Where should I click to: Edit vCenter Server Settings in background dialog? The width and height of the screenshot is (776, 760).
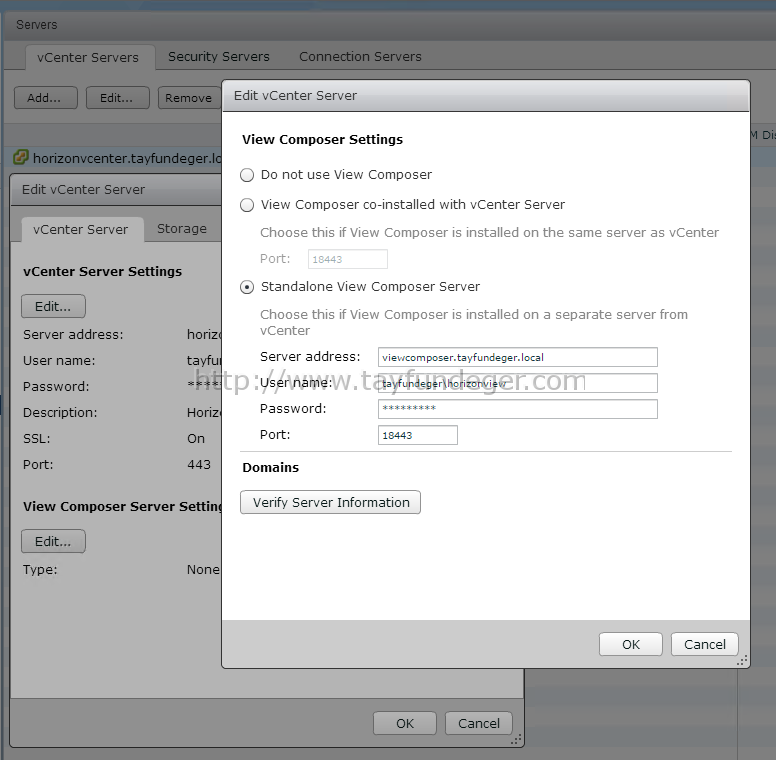point(53,306)
